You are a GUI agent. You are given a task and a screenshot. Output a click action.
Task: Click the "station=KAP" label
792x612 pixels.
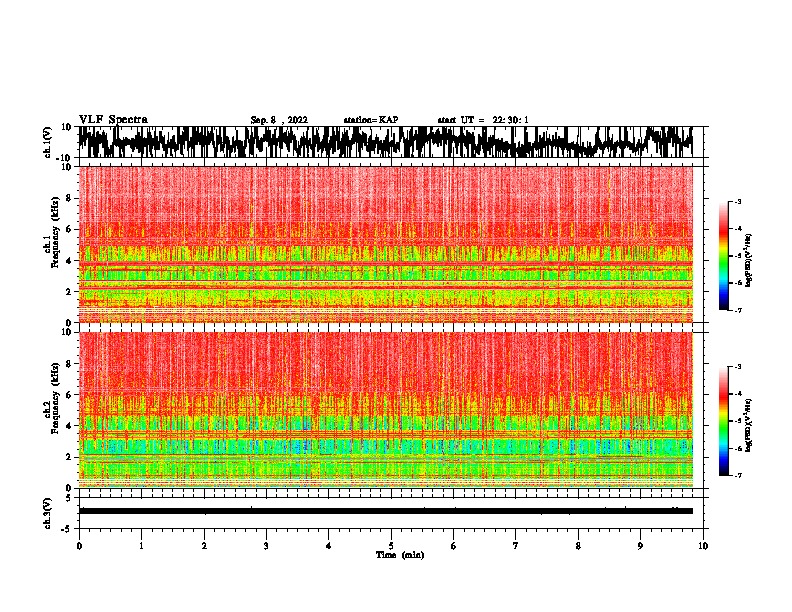click(371, 120)
